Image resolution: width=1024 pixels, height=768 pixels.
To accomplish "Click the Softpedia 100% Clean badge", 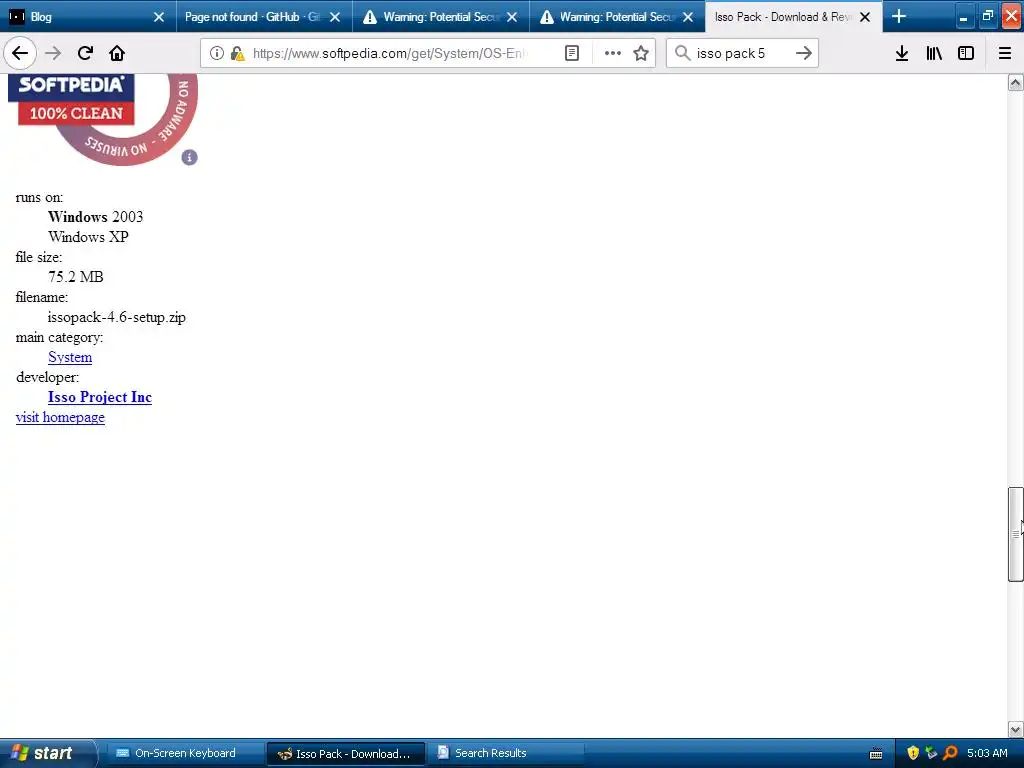I will [x=103, y=120].
